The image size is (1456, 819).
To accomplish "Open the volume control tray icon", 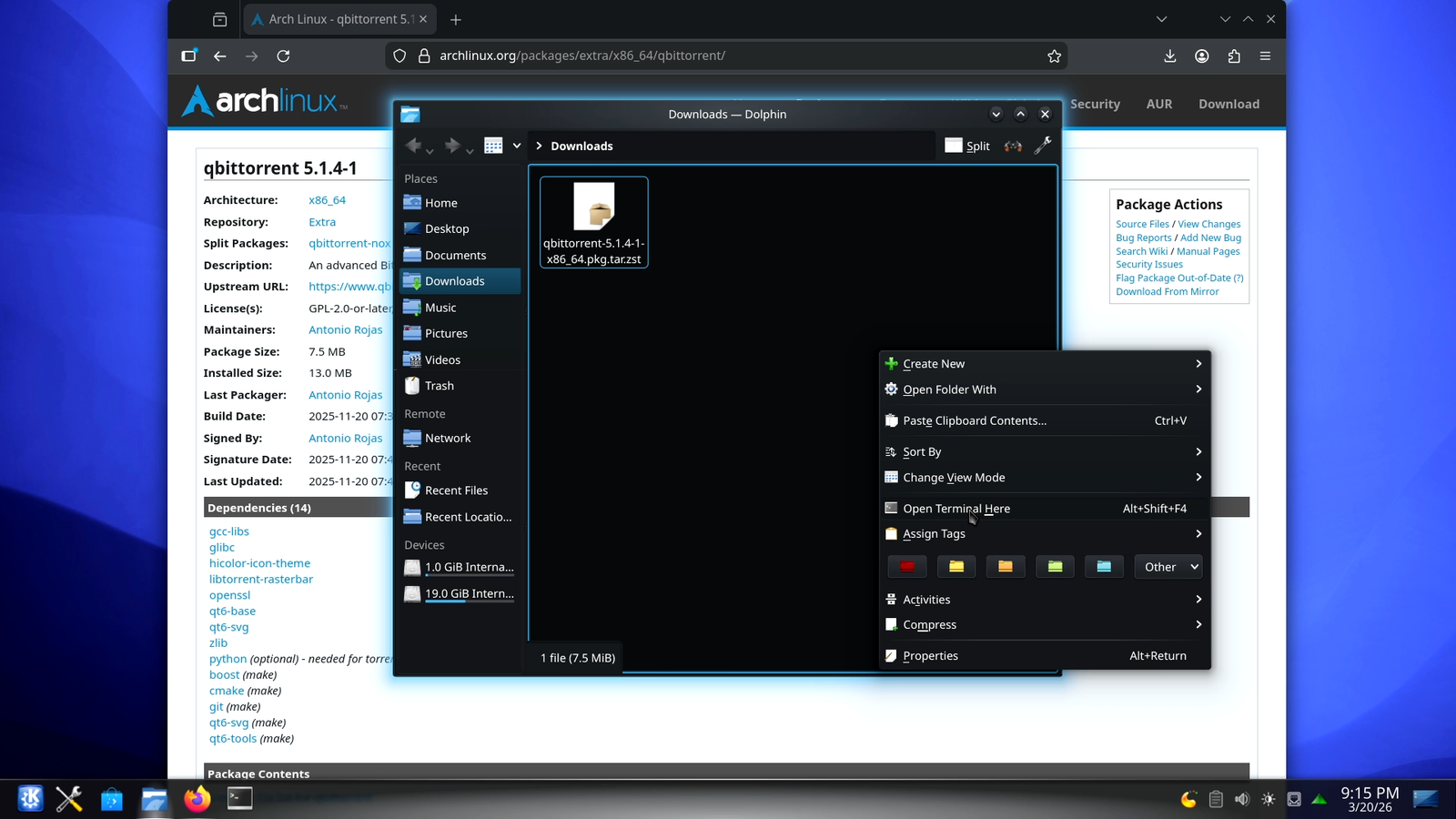I will click(1241, 799).
